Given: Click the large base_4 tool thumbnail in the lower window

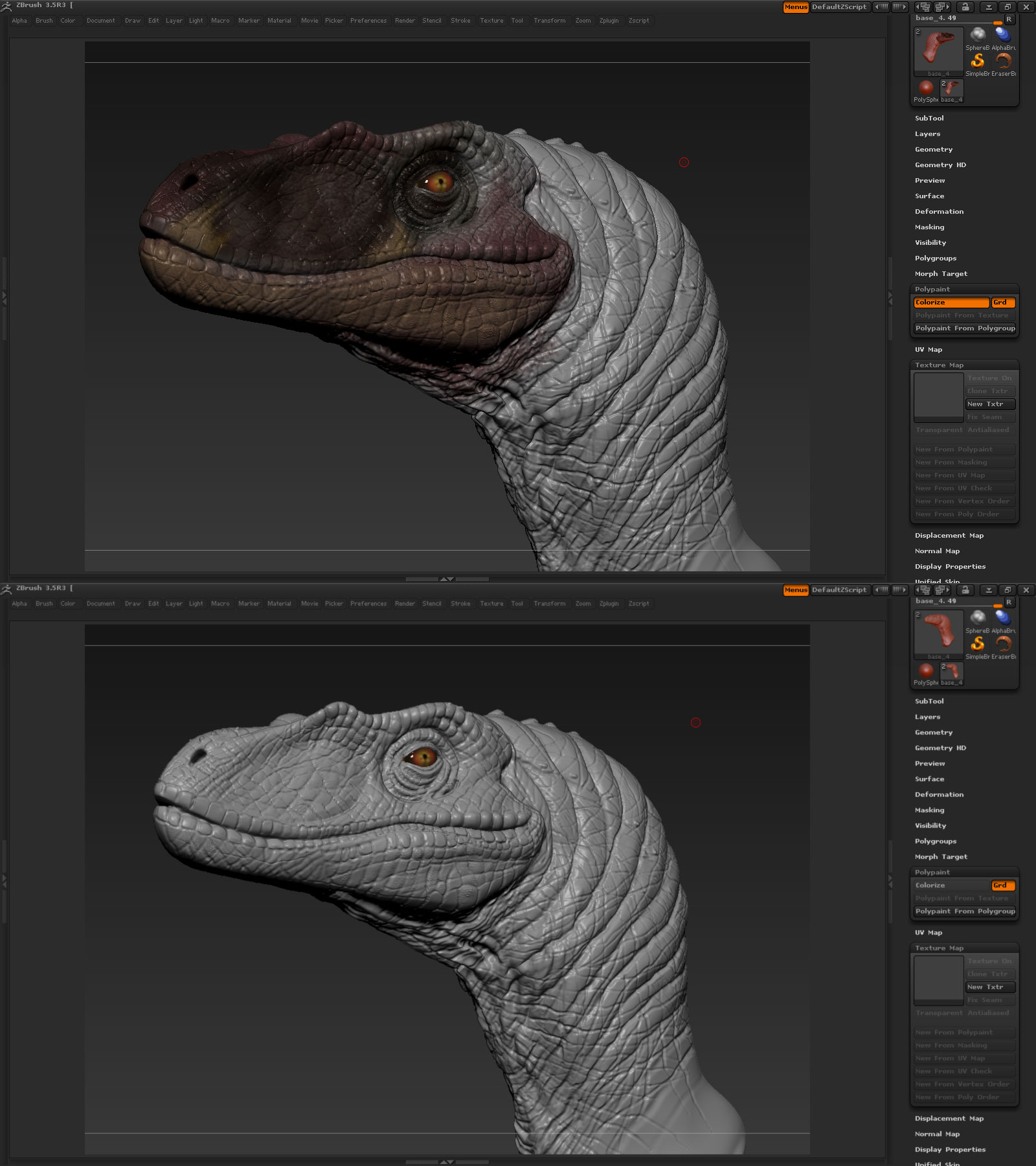Looking at the screenshot, I should [938, 633].
